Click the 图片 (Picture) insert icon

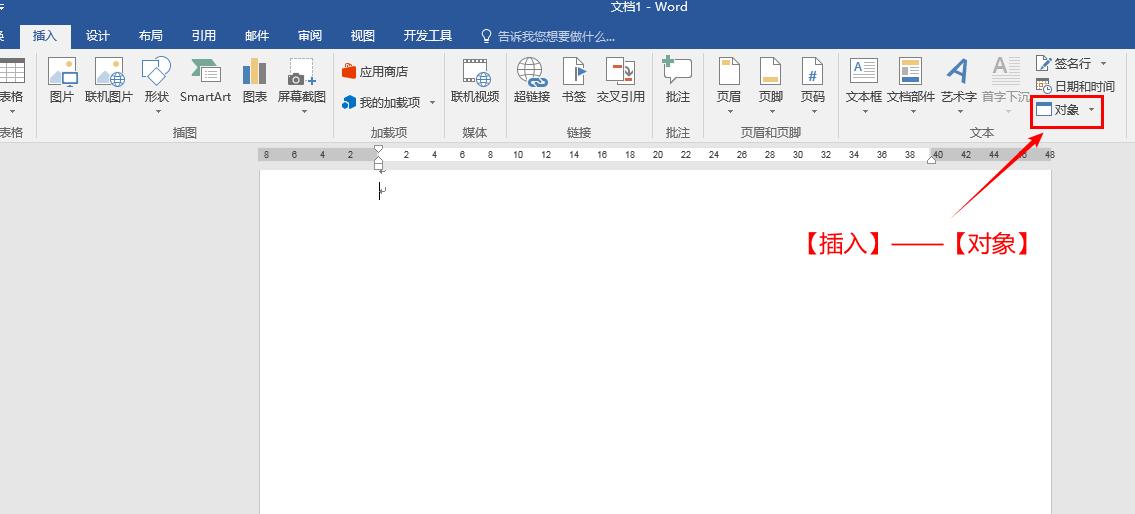coord(62,79)
